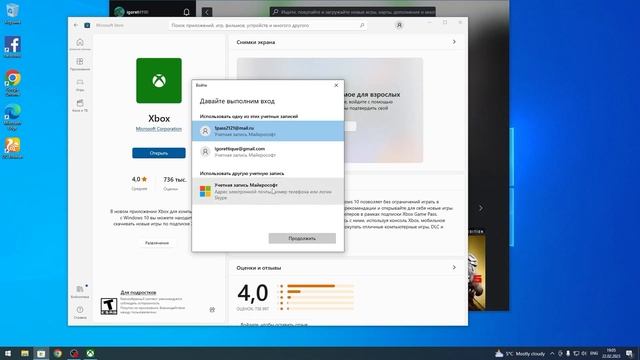Click the notification bell in Xbox window
This screenshot has height=360, width=640.
point(187,12)
